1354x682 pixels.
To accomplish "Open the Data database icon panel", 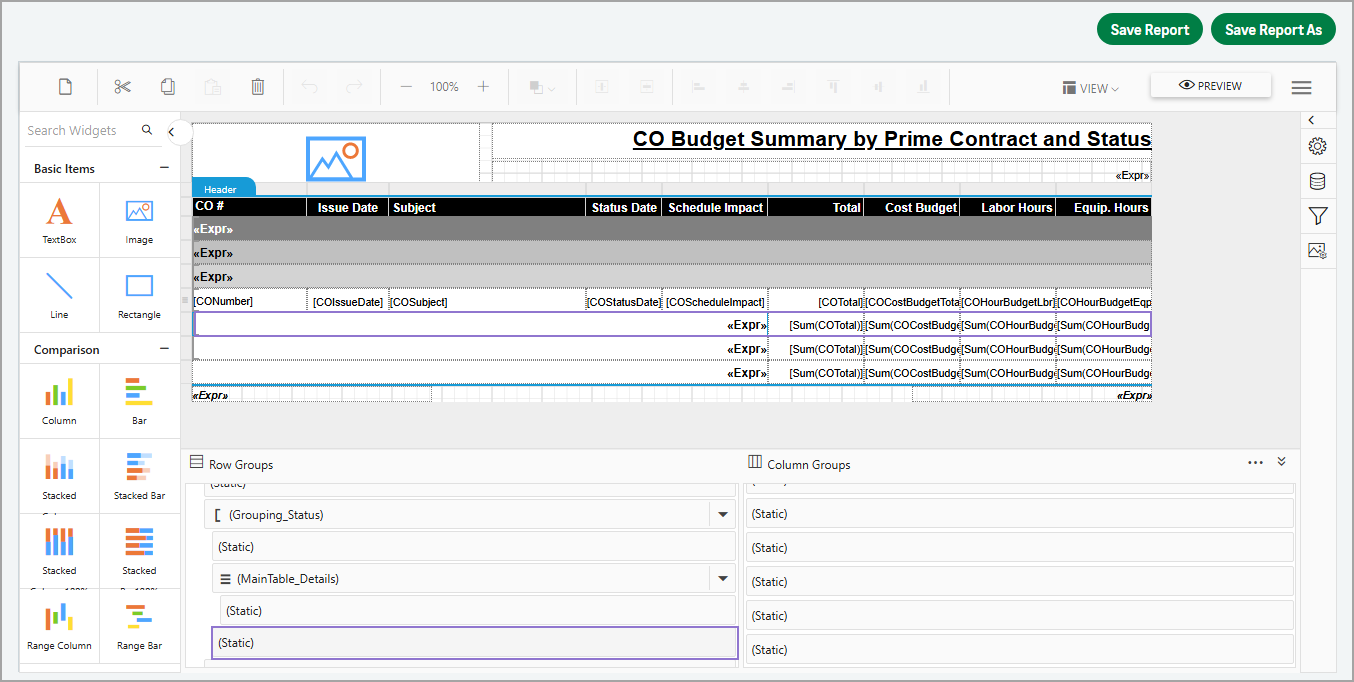I will (1317, 181).
